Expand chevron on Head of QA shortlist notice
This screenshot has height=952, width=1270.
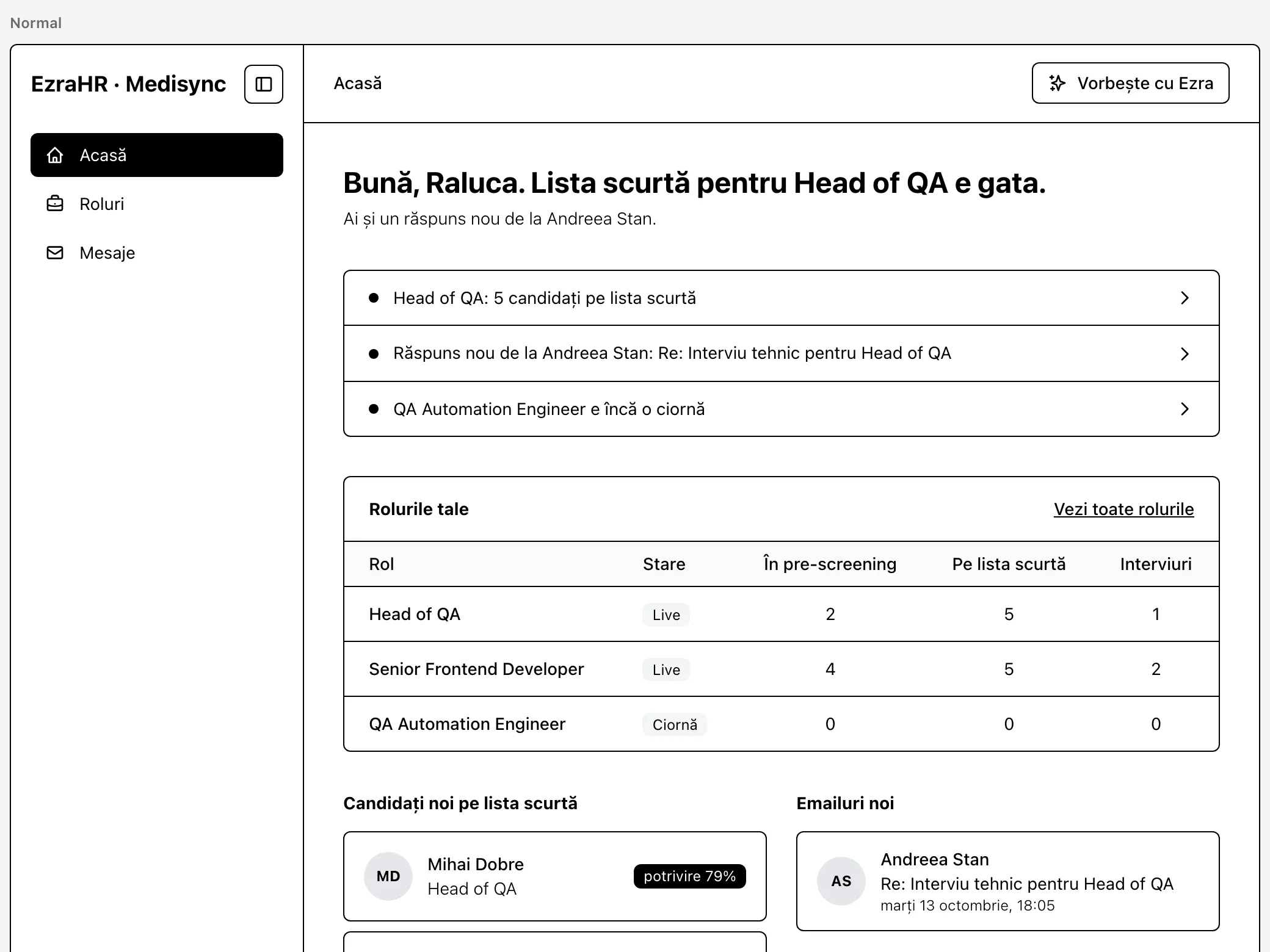(x=1185, y=298)
